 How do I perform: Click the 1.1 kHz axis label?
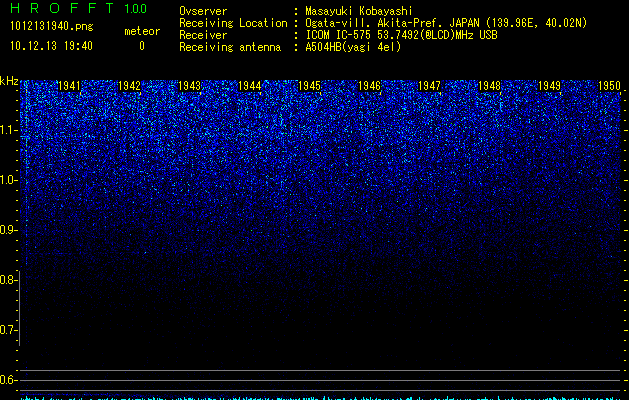pyautogui.click(x=7, y=130)
